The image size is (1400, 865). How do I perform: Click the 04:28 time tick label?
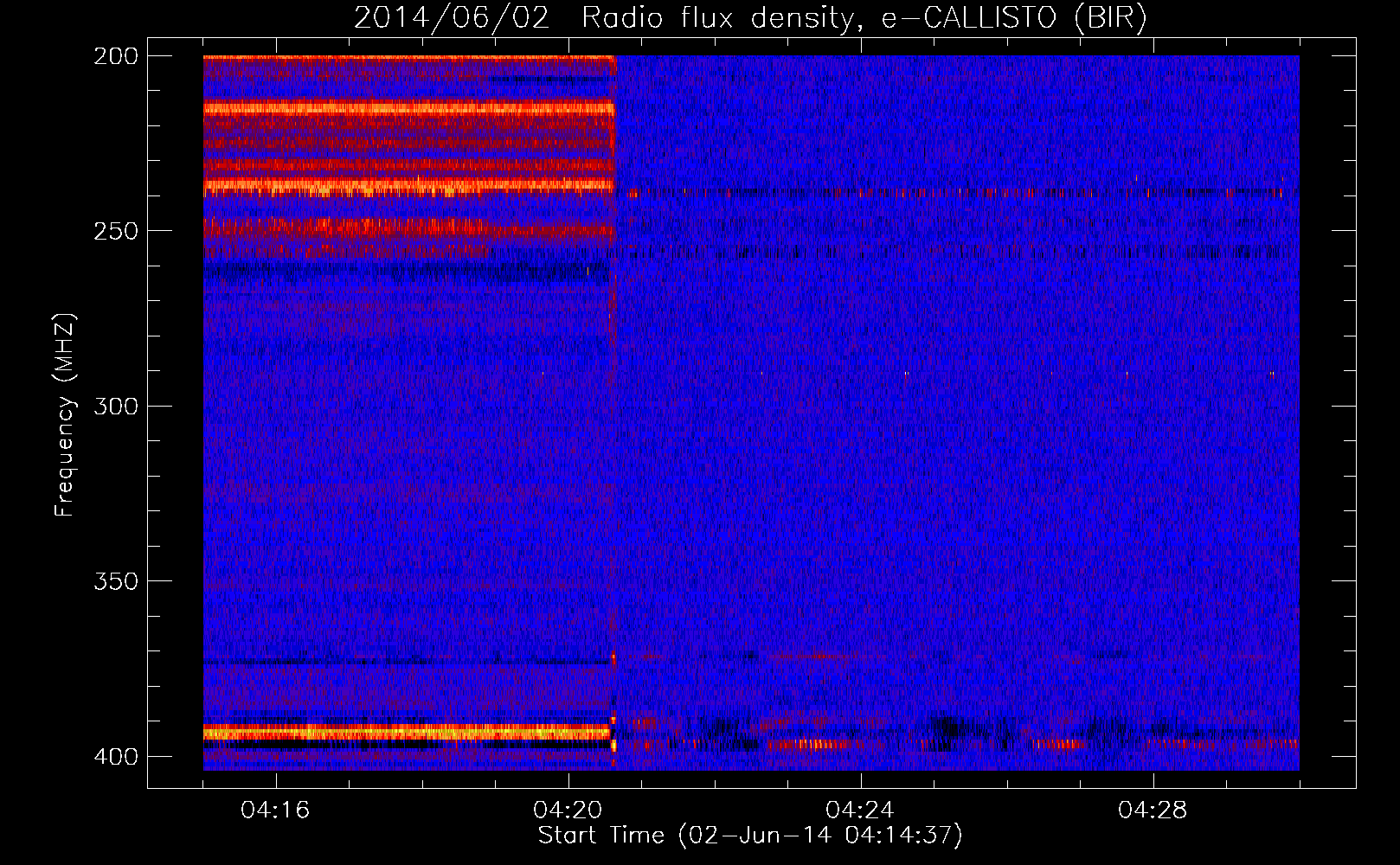tap(1153, 811)
